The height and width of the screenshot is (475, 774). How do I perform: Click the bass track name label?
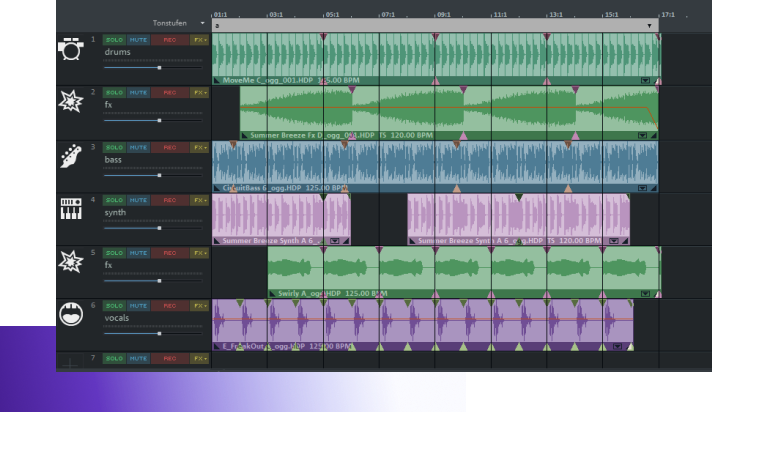tap(113, 159)
